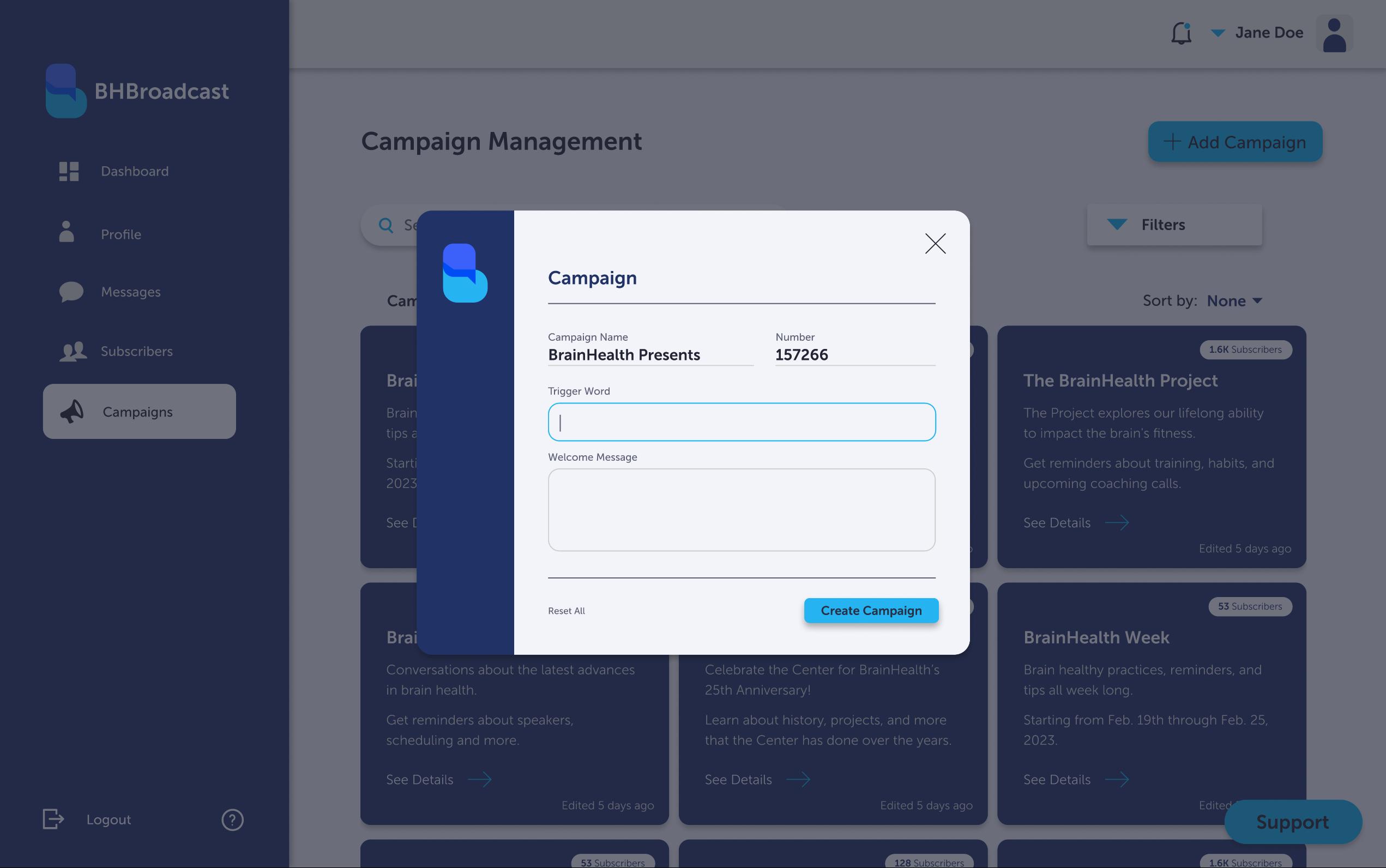Click the search magnifier icon
This screenshot has width=1386, height=868.
(386, 225)
